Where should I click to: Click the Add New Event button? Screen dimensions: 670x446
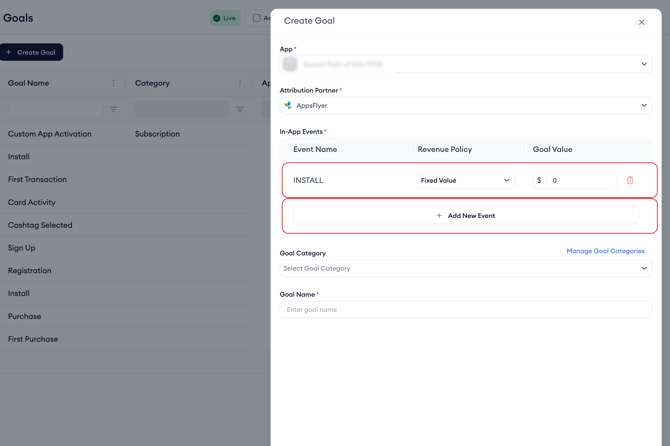click(465, 215)
